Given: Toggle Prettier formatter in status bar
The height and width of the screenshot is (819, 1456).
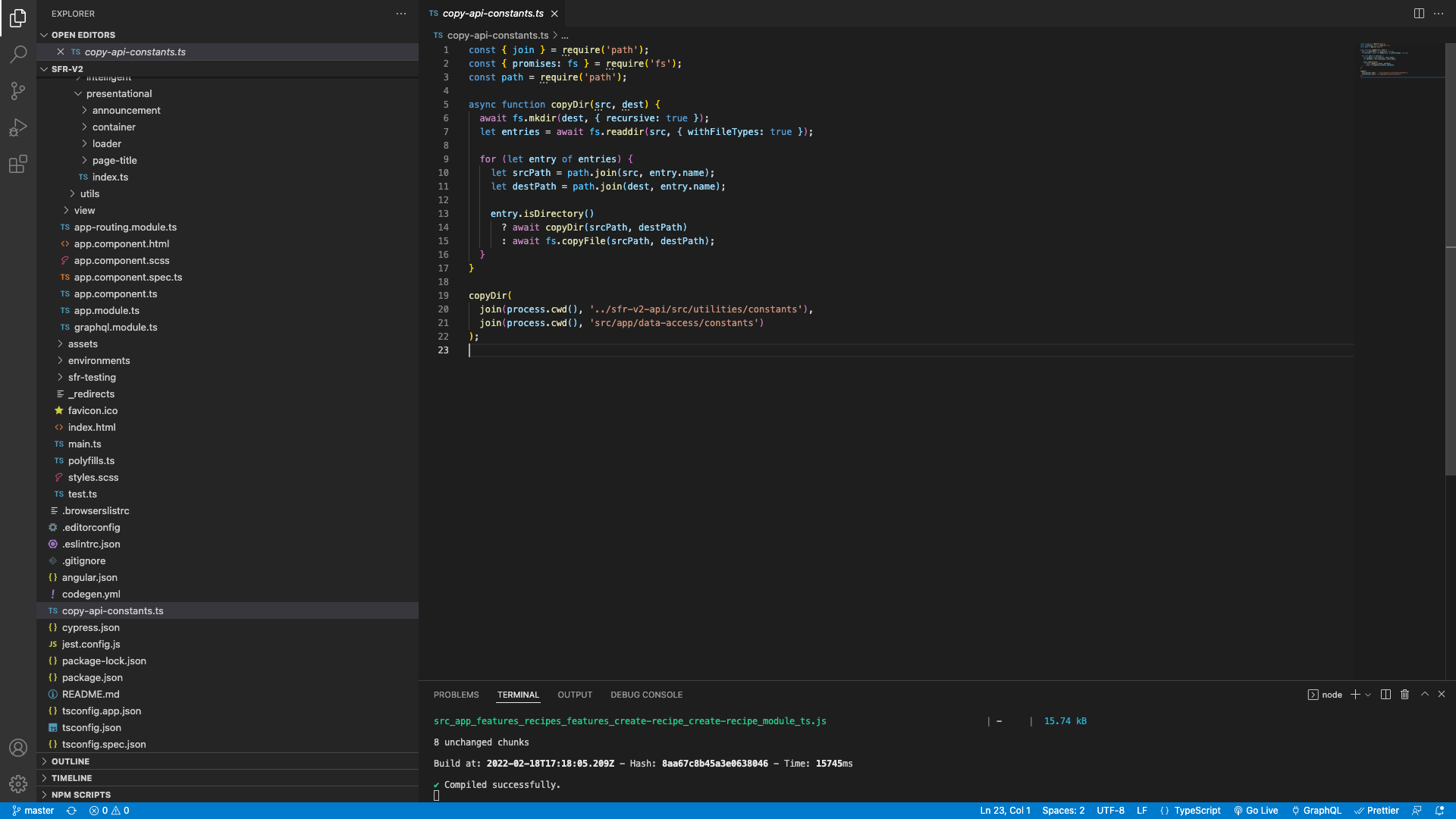Looking at the screenshot, I should coord(1377,811).
